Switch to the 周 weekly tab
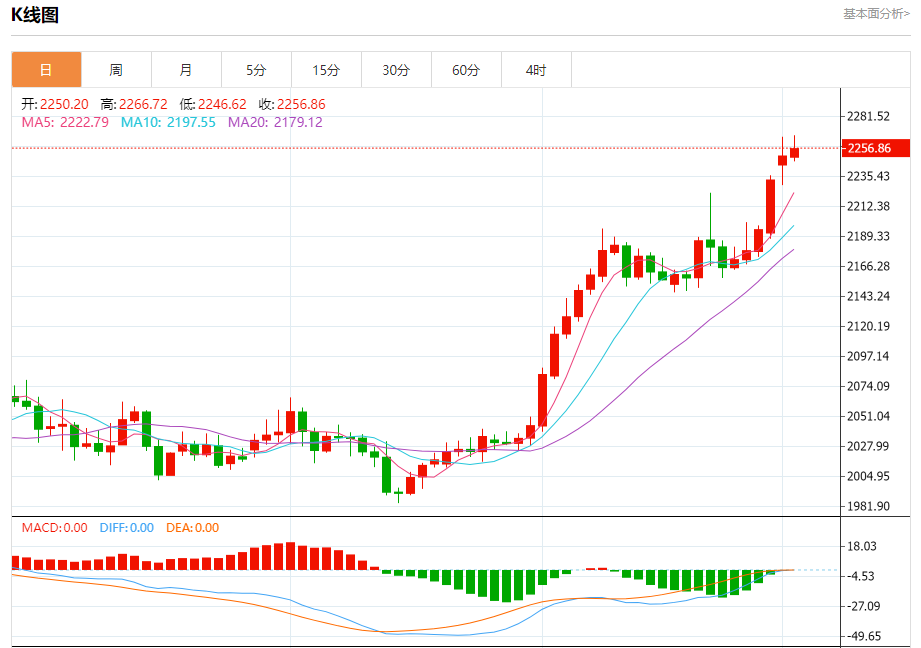 116,70
